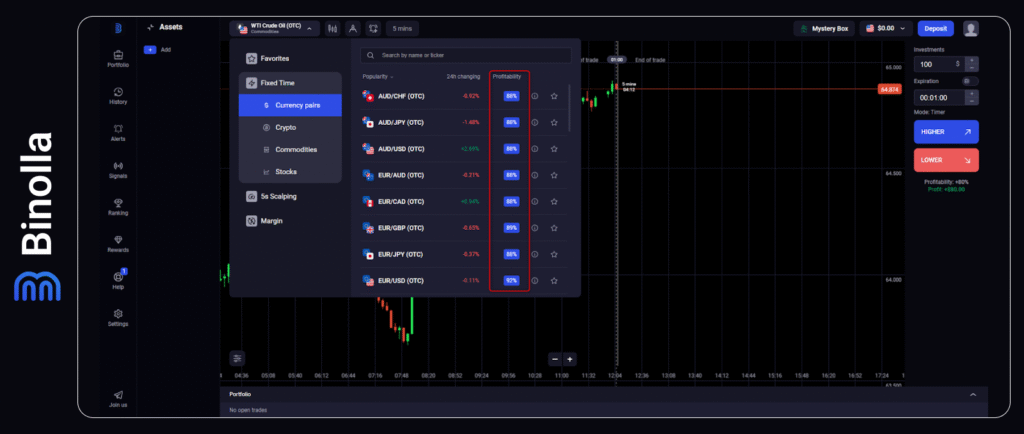Open the user profile avatar
This screenshot has width=1024, height=434.
tap(970, 29)
